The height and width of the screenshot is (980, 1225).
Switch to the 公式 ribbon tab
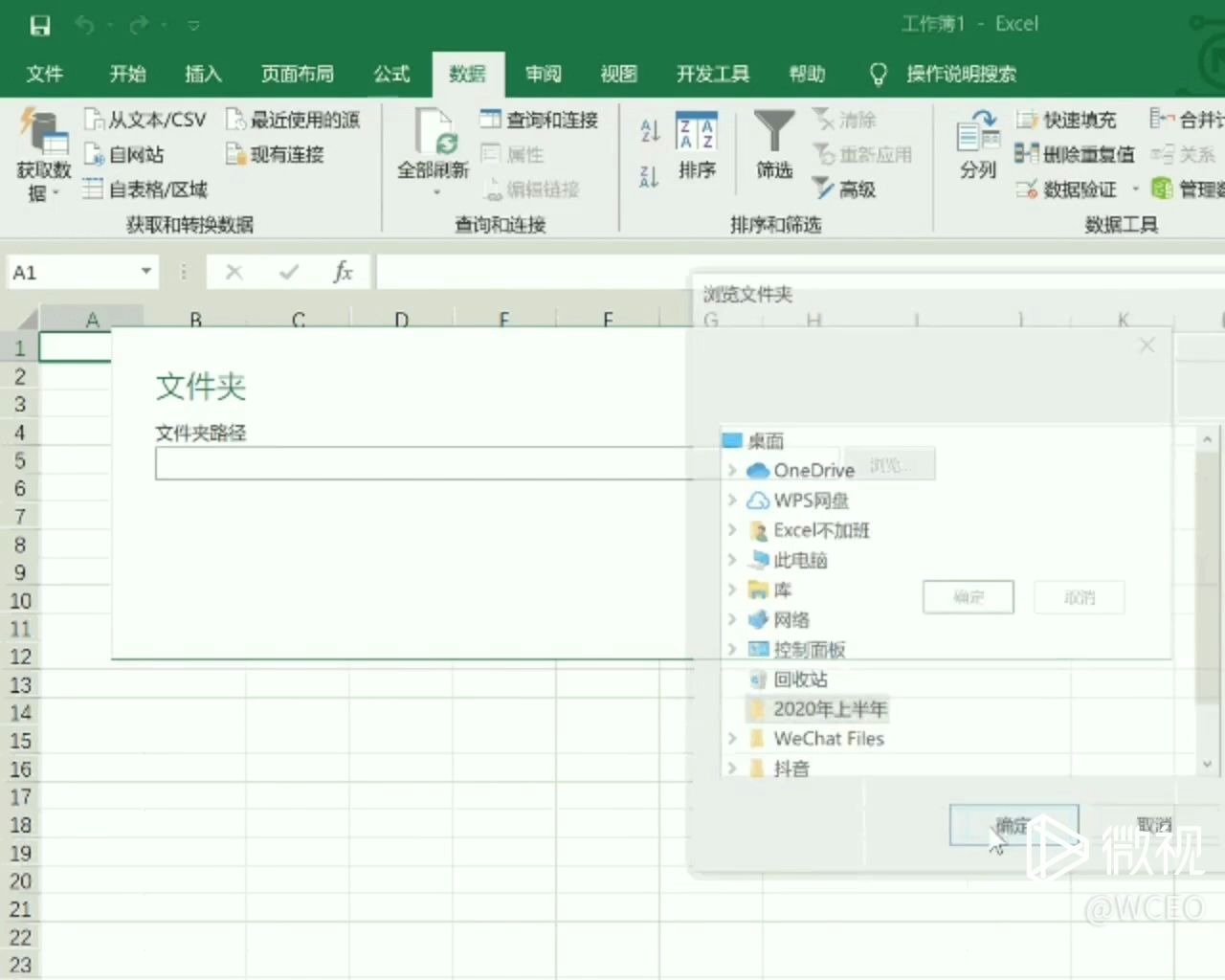click(390, 74)
